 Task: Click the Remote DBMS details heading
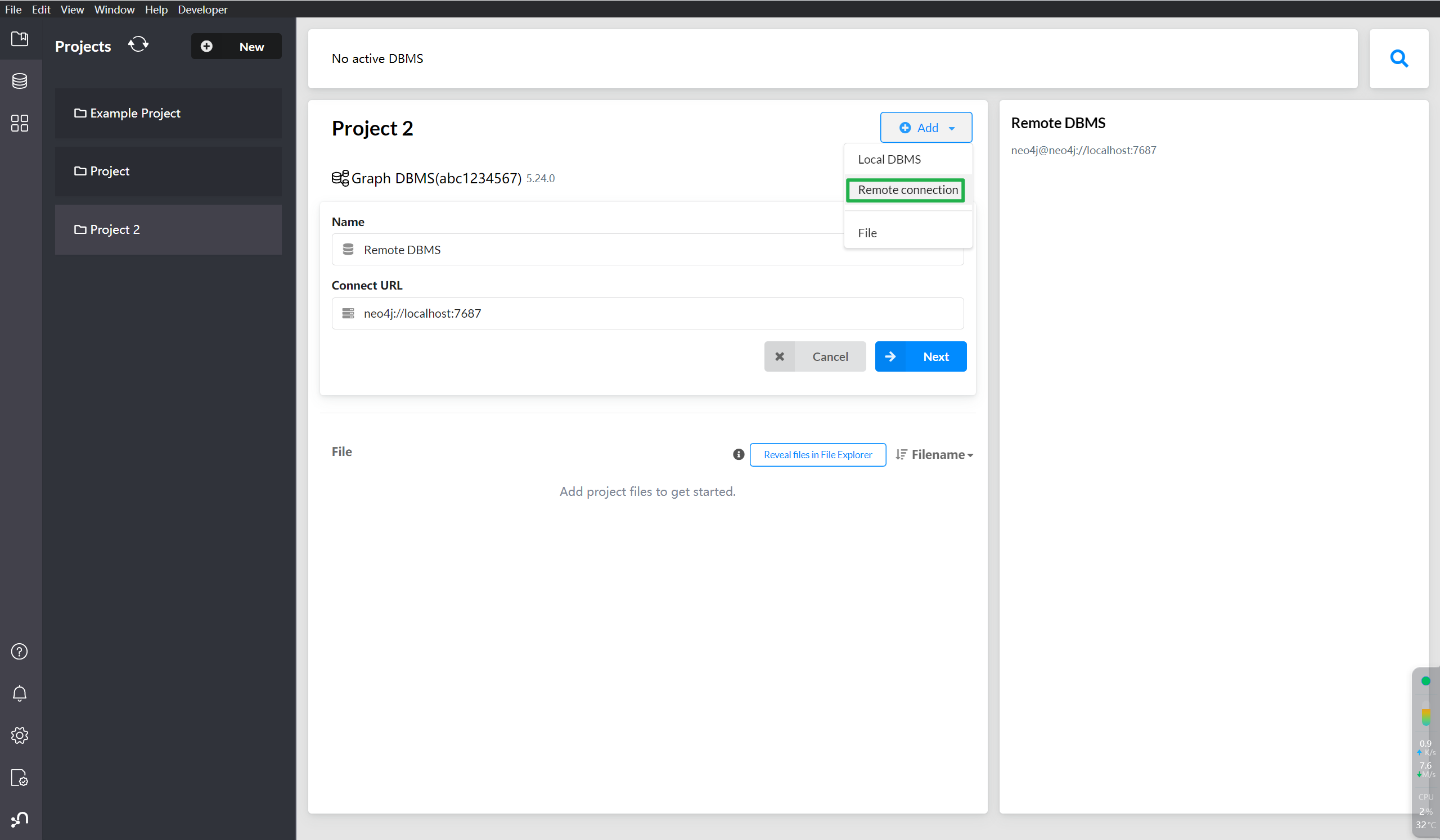[1058, 123]
